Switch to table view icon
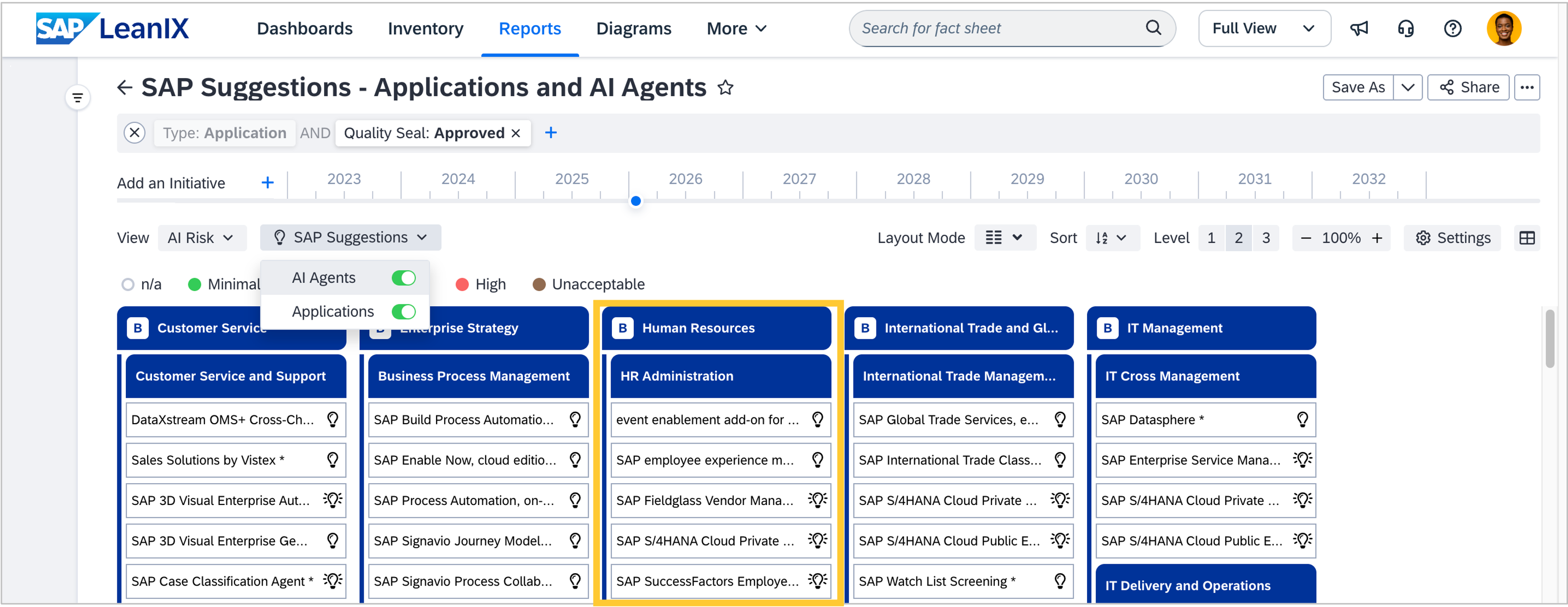 [1527, 238]
